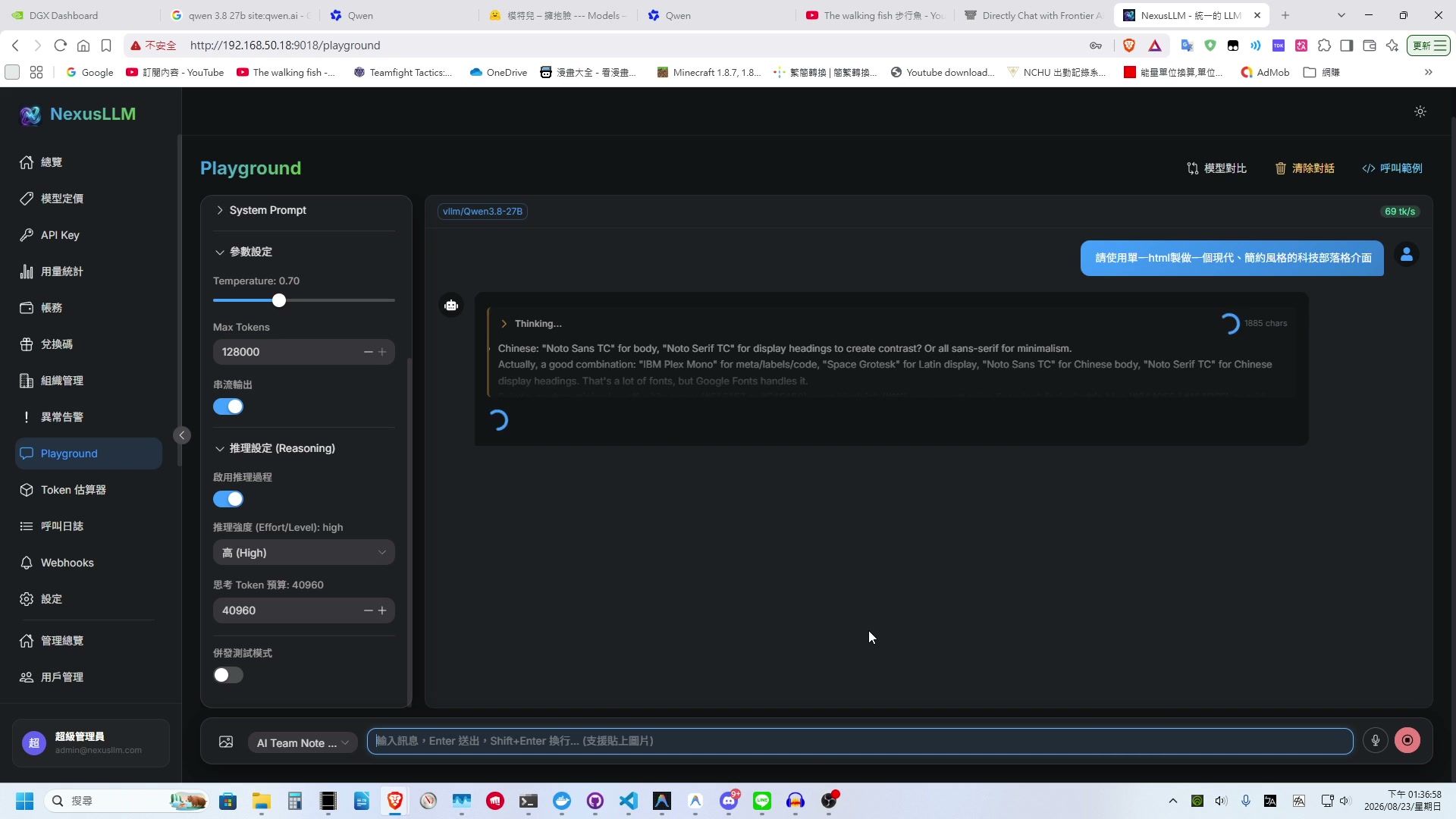
Task: Collapse the sidebar with arrow handle
Action: (x=182, y=435)
